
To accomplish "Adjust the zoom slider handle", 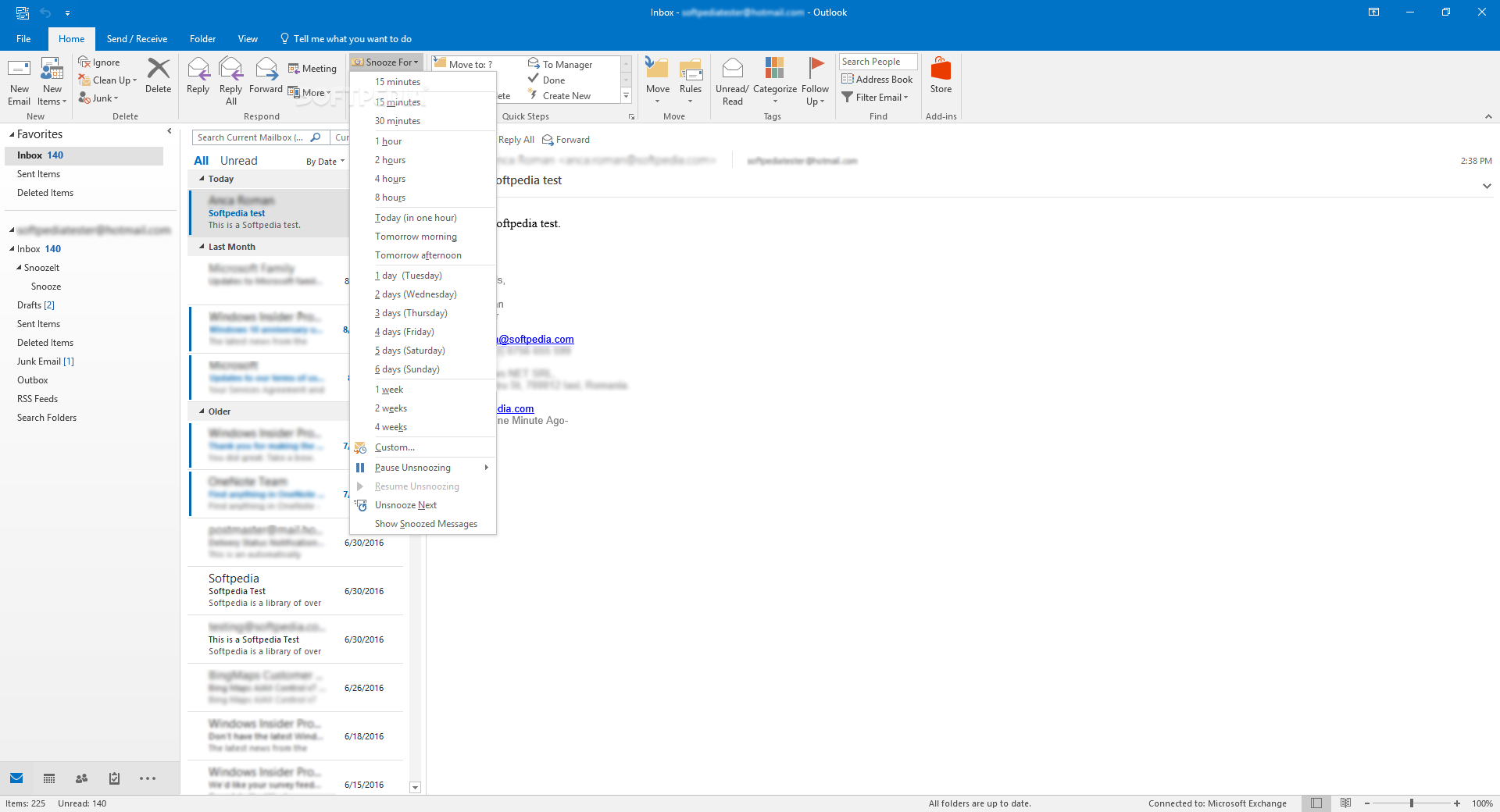I will click(x=1411, y=803).
